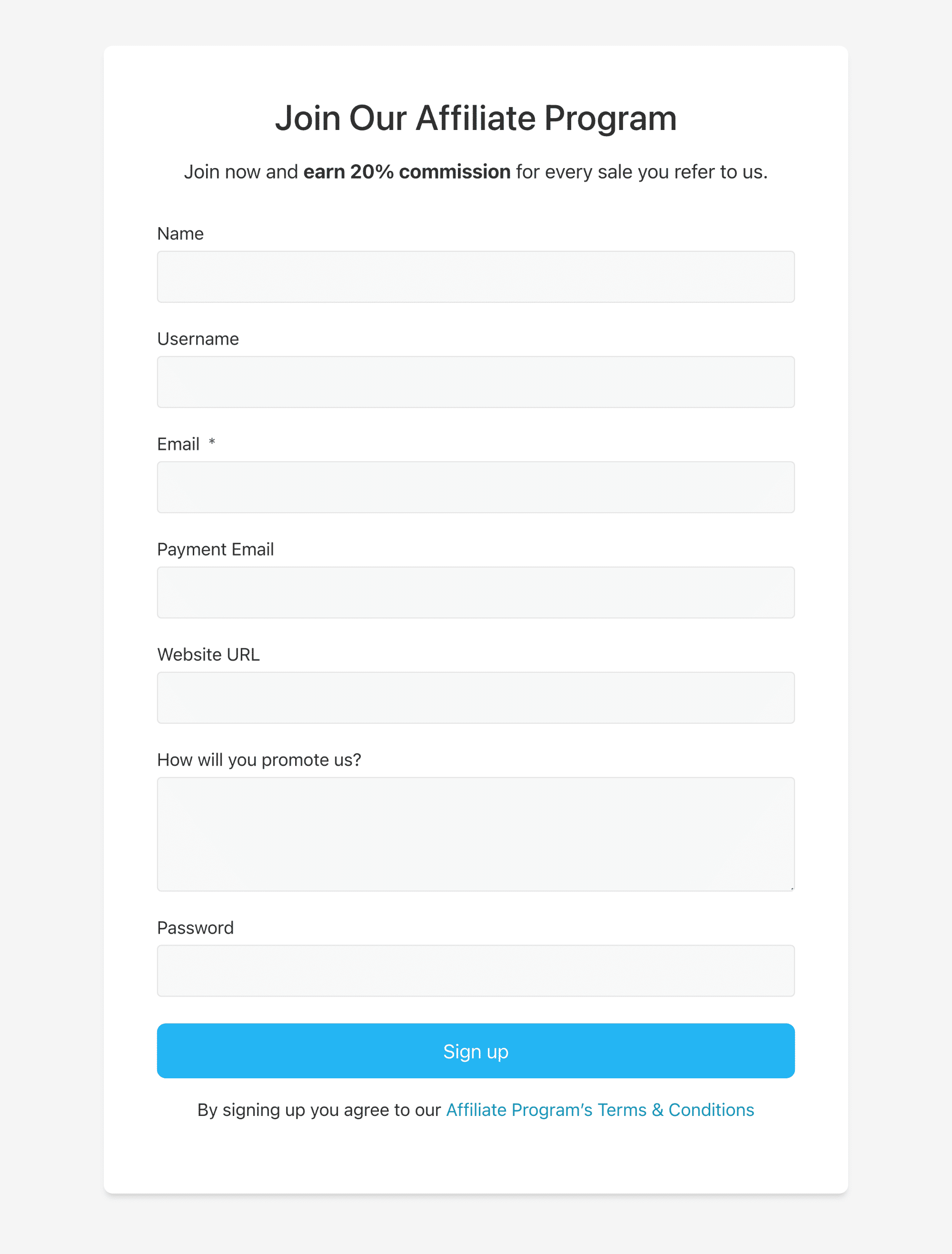Click the Name label text
Image resolution: width=952 pixels, height=1254 pixels.
point(180,233)
